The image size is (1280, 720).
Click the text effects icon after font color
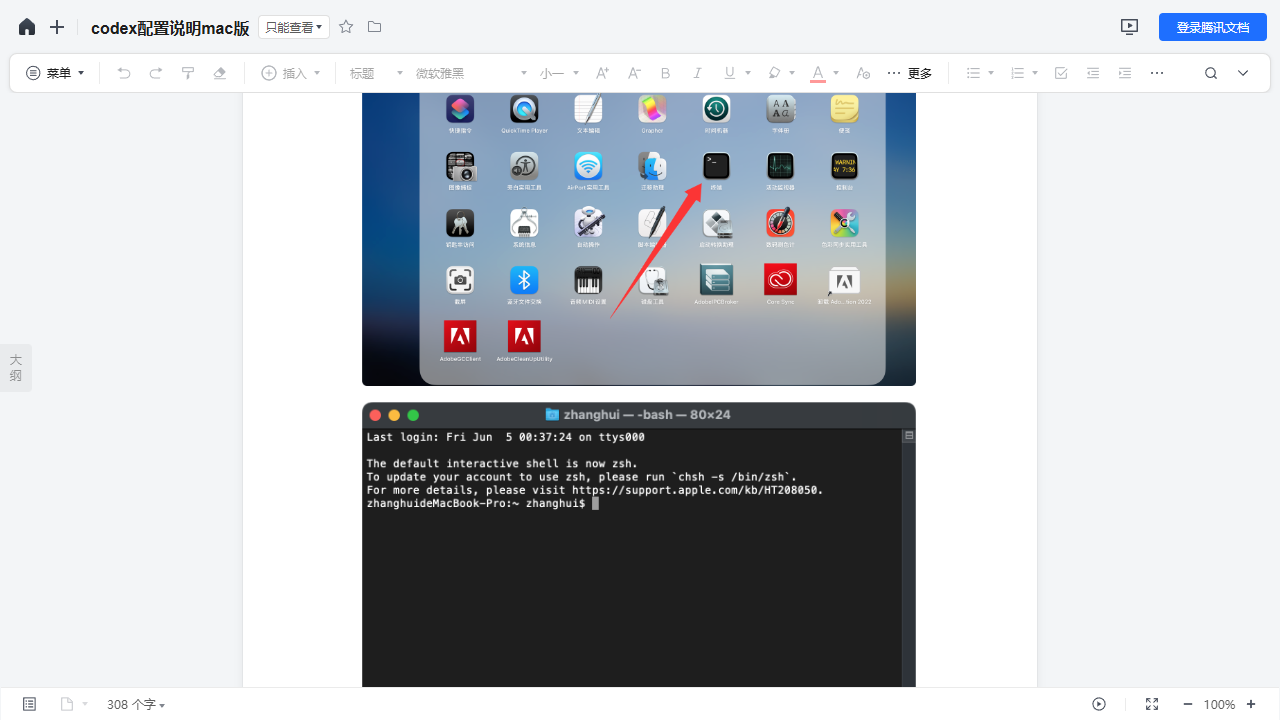864,73
